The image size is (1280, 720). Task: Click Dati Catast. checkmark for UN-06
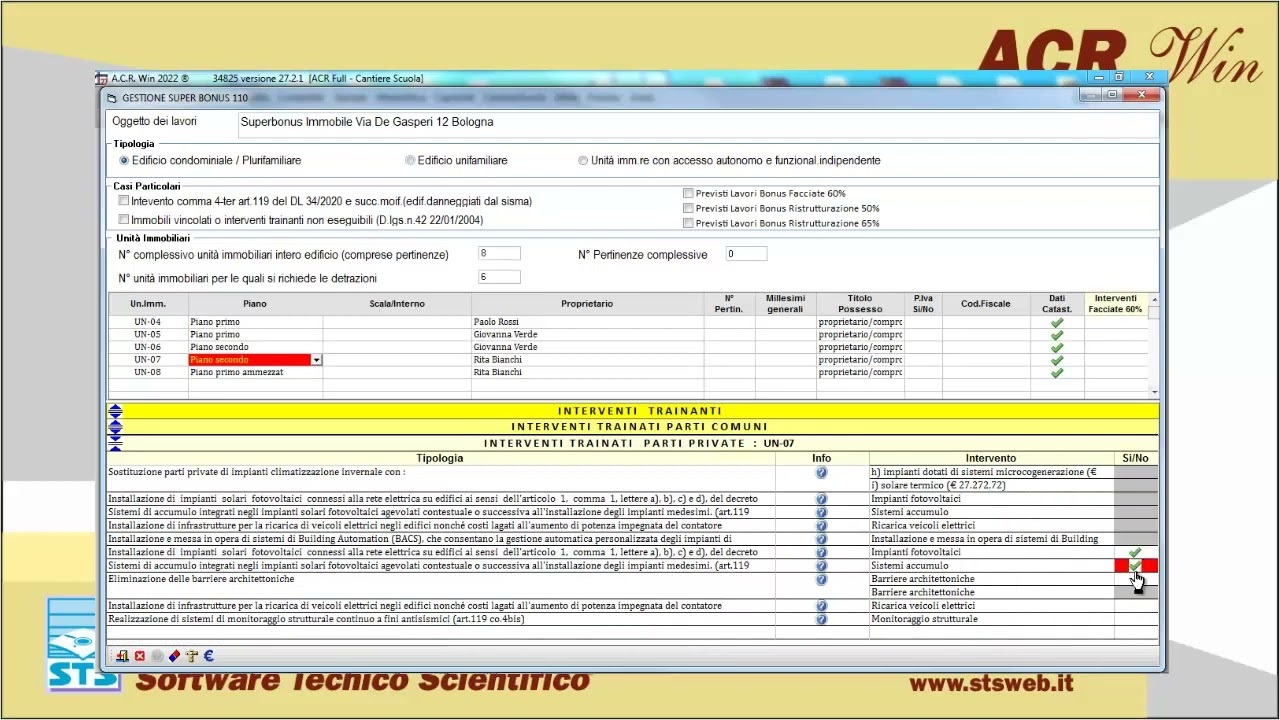coord(1057,347)
